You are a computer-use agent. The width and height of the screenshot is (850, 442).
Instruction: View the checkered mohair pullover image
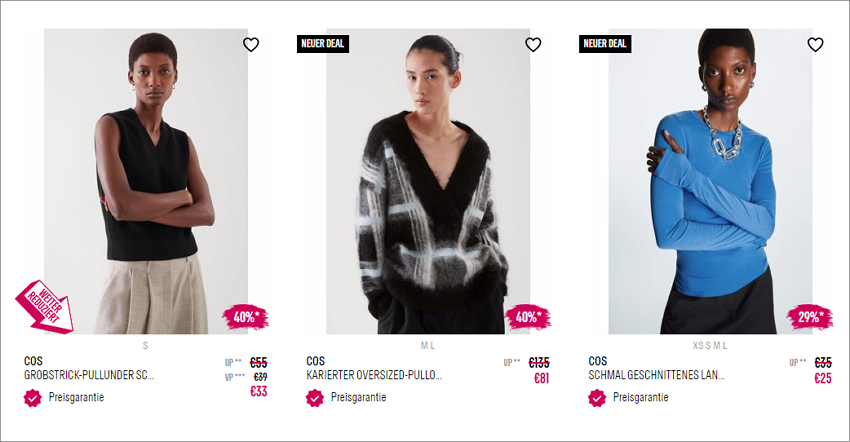tap(428, 181)
